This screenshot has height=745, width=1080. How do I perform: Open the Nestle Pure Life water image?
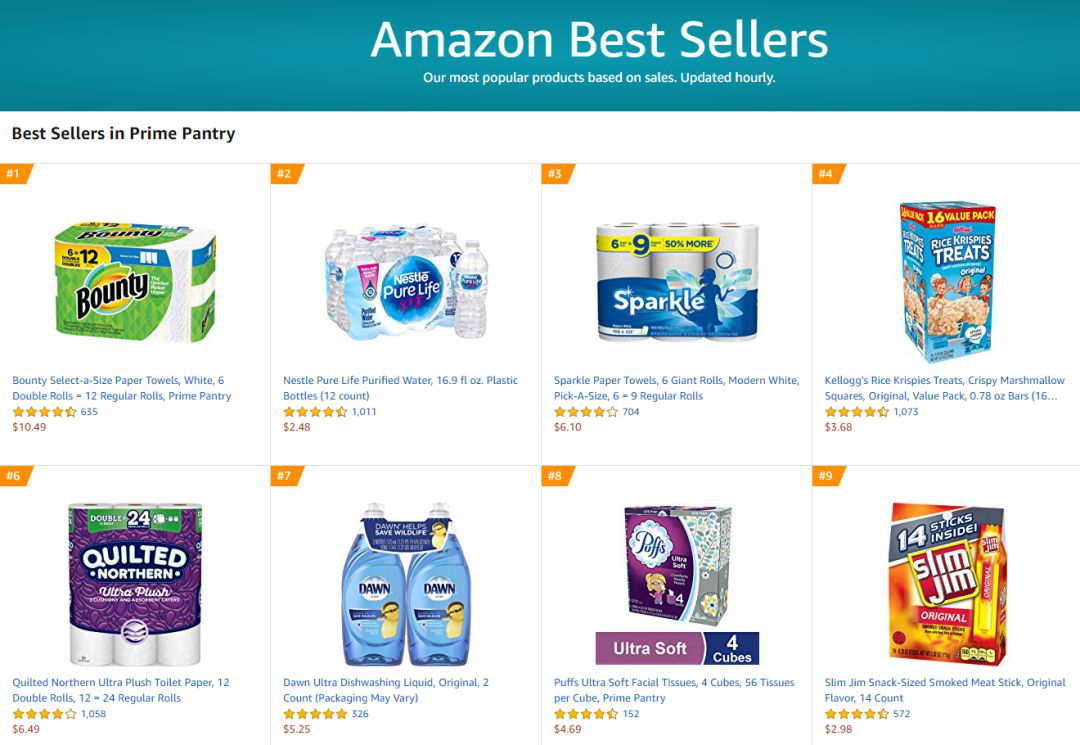pyautogui.click(x=406, y=282)
